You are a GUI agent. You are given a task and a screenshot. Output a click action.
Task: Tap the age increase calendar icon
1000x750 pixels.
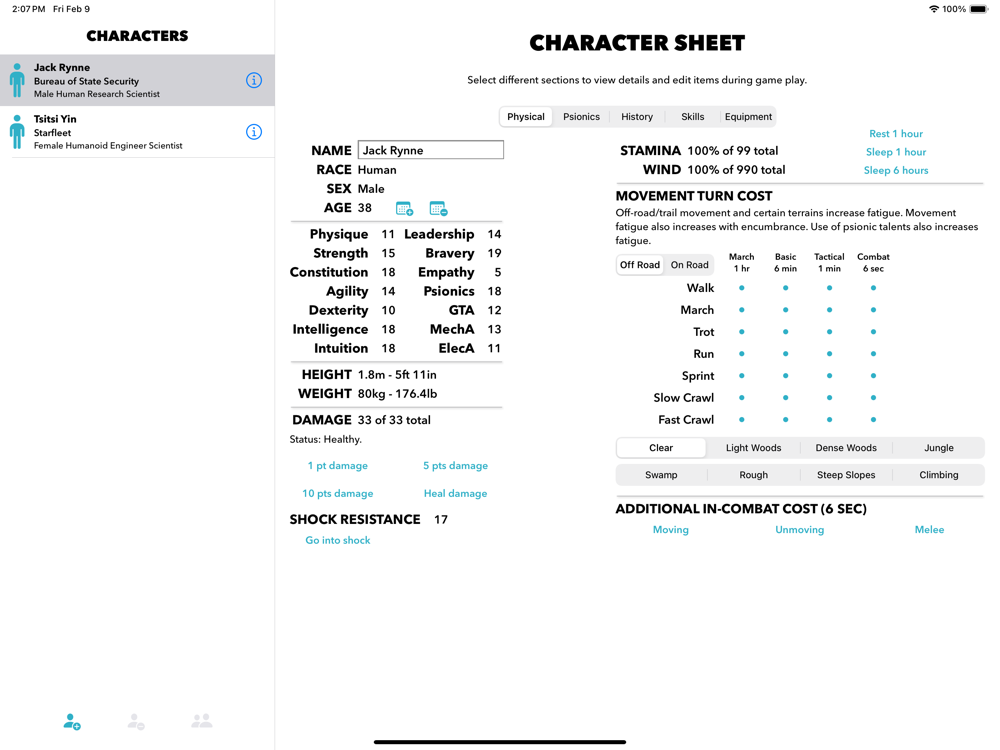click(x=404, y=209)
